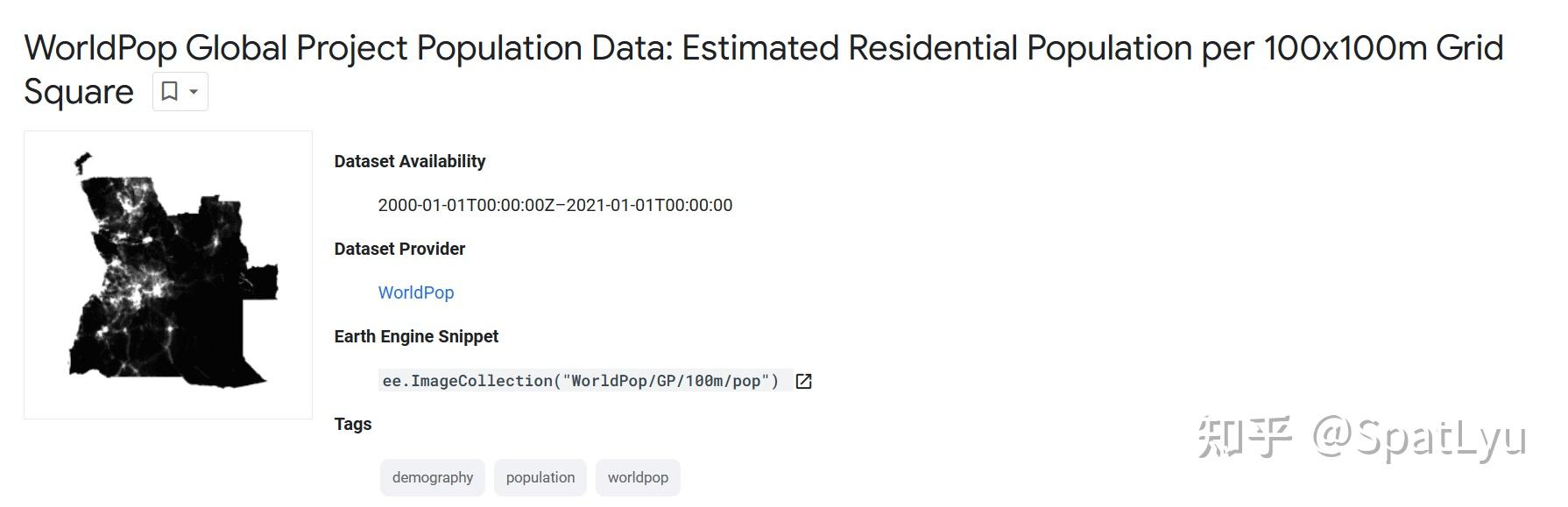Open the WorldPop provider link

416,292
